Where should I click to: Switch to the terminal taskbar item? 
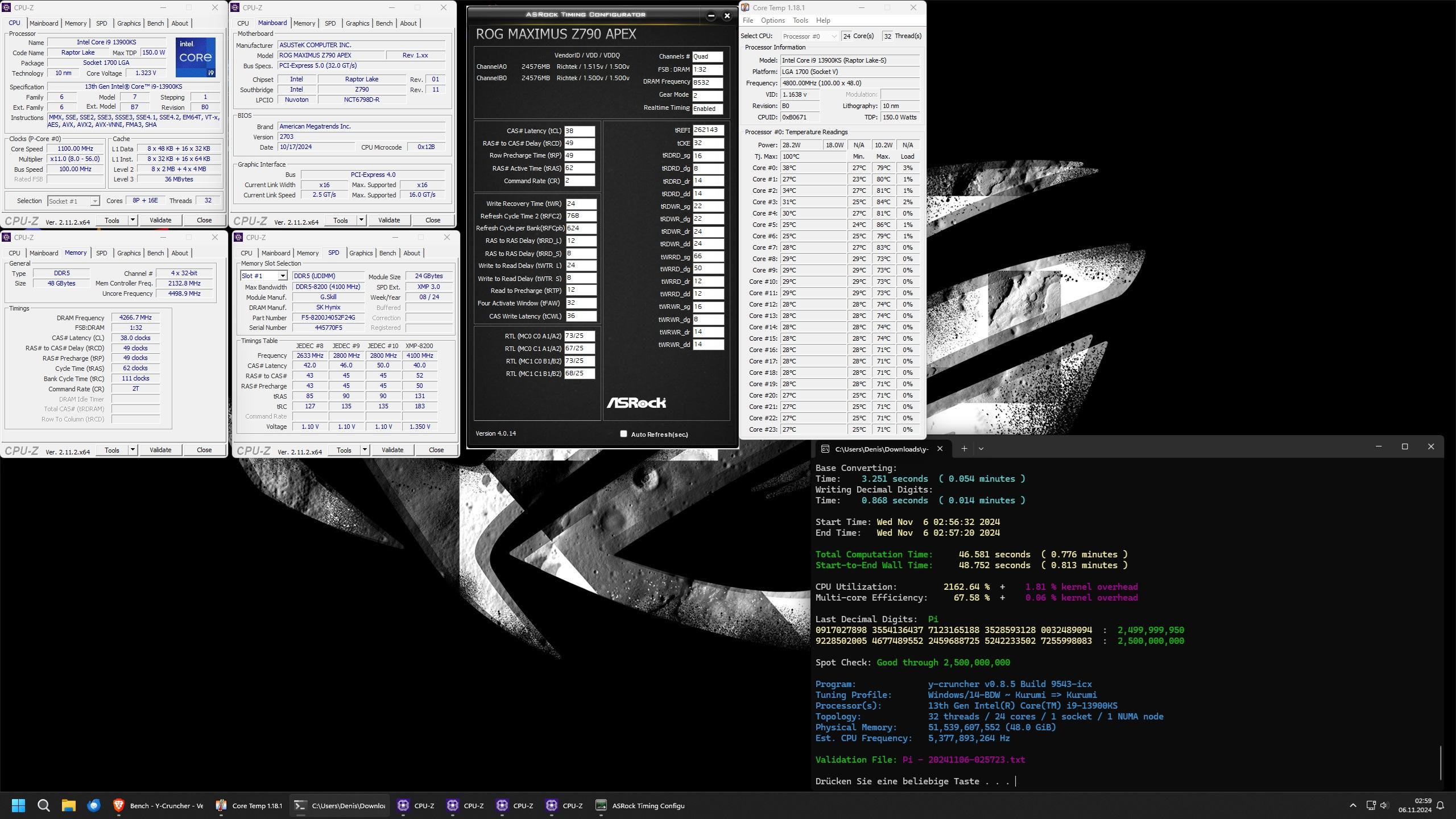coord(340,805)
